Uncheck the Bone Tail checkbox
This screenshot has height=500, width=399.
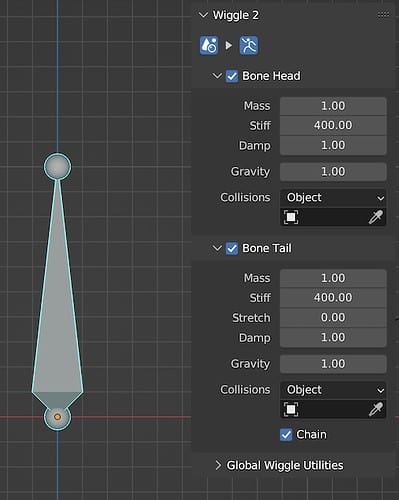click(x=232, y=248)
